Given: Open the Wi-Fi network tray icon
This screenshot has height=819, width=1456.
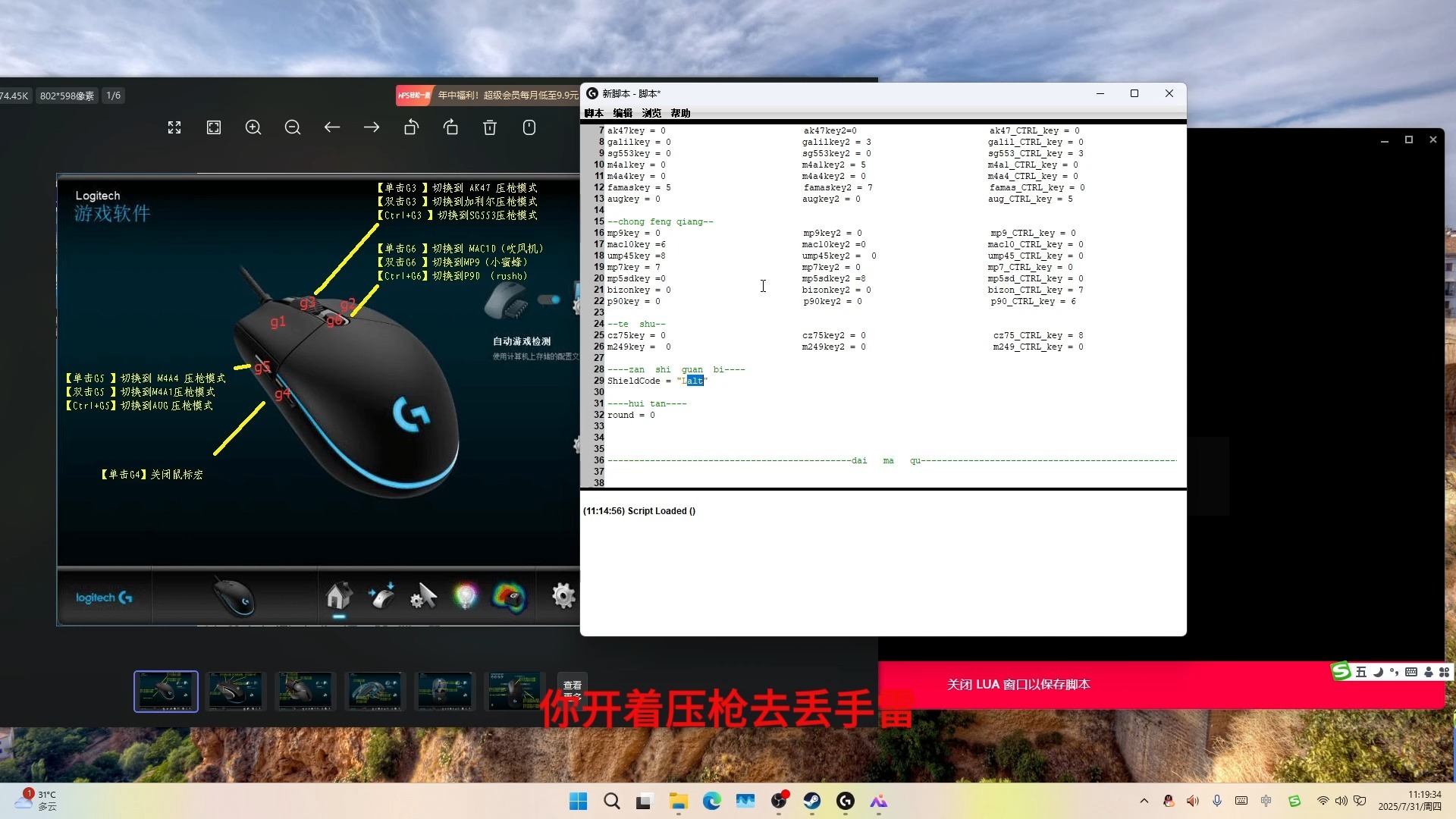Looking at the screenshot, I should pyautogui.click(x=1323, y=801).
